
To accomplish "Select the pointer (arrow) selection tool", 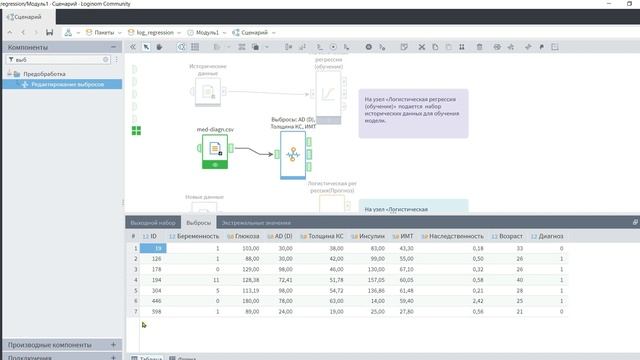I will tap(146, 47).
